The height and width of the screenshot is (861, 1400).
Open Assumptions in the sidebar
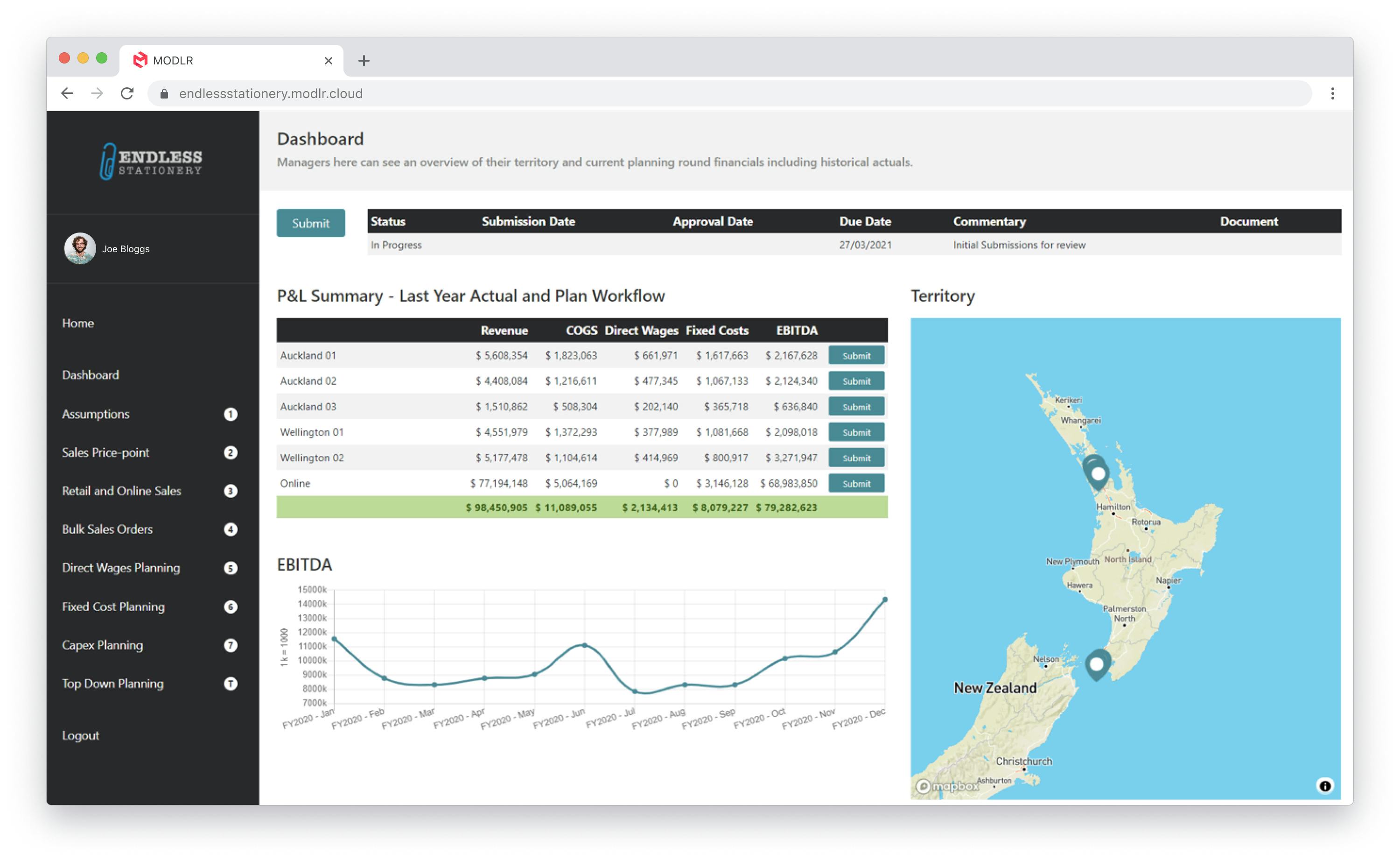point(96,414)
